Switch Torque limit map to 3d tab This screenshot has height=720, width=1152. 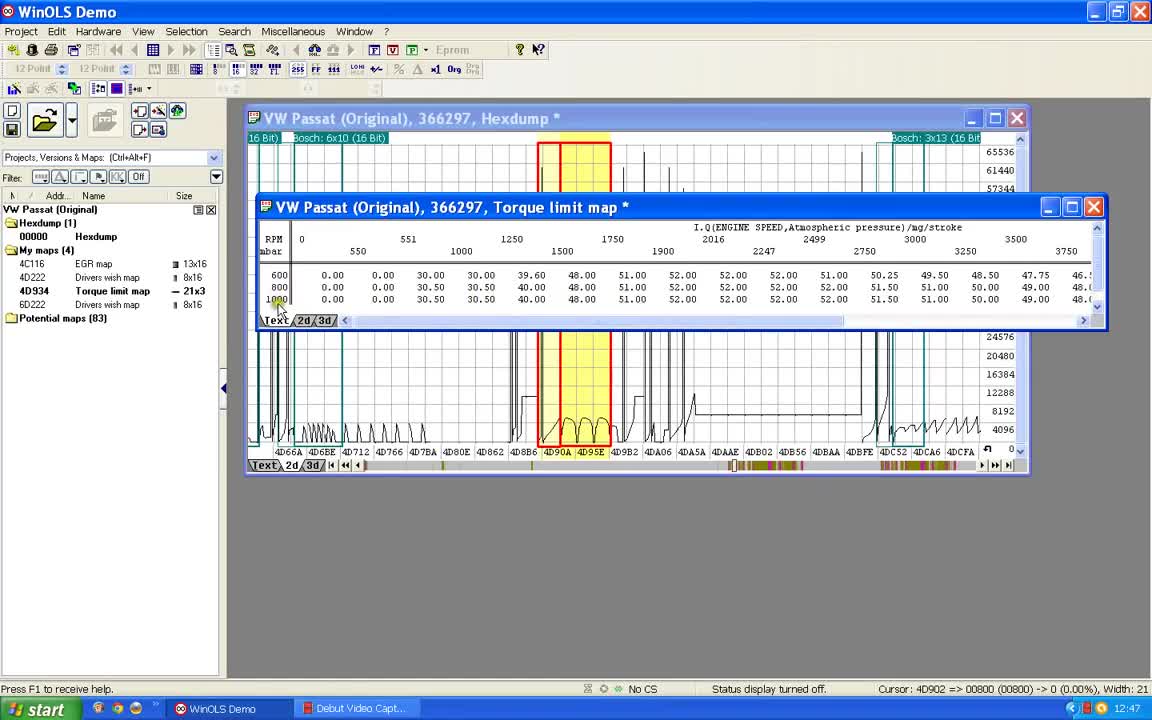tap(325, 320)
